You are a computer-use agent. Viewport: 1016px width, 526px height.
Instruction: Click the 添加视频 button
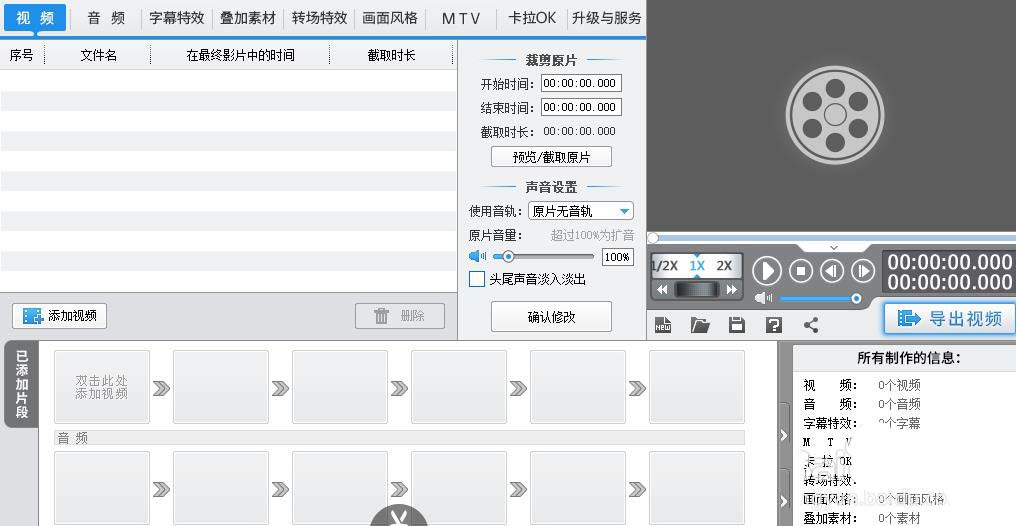click(60, 316)
